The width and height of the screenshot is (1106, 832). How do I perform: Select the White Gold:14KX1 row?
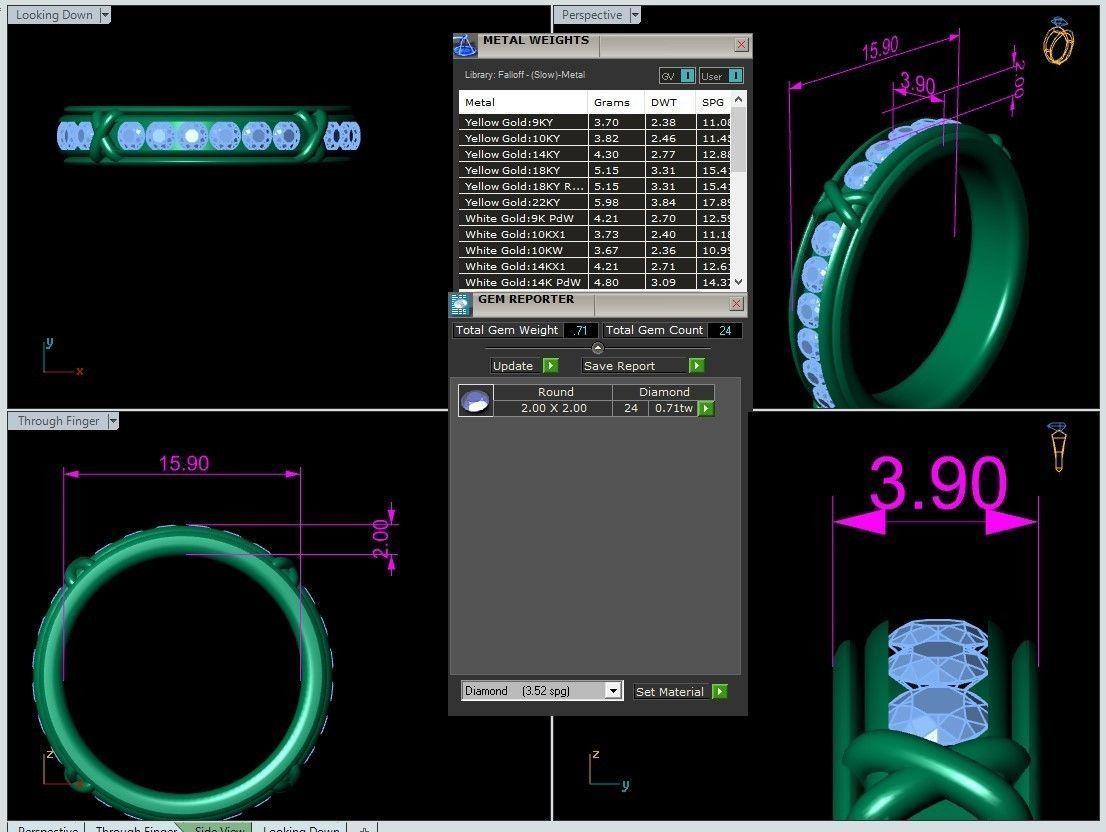point(595,266)
